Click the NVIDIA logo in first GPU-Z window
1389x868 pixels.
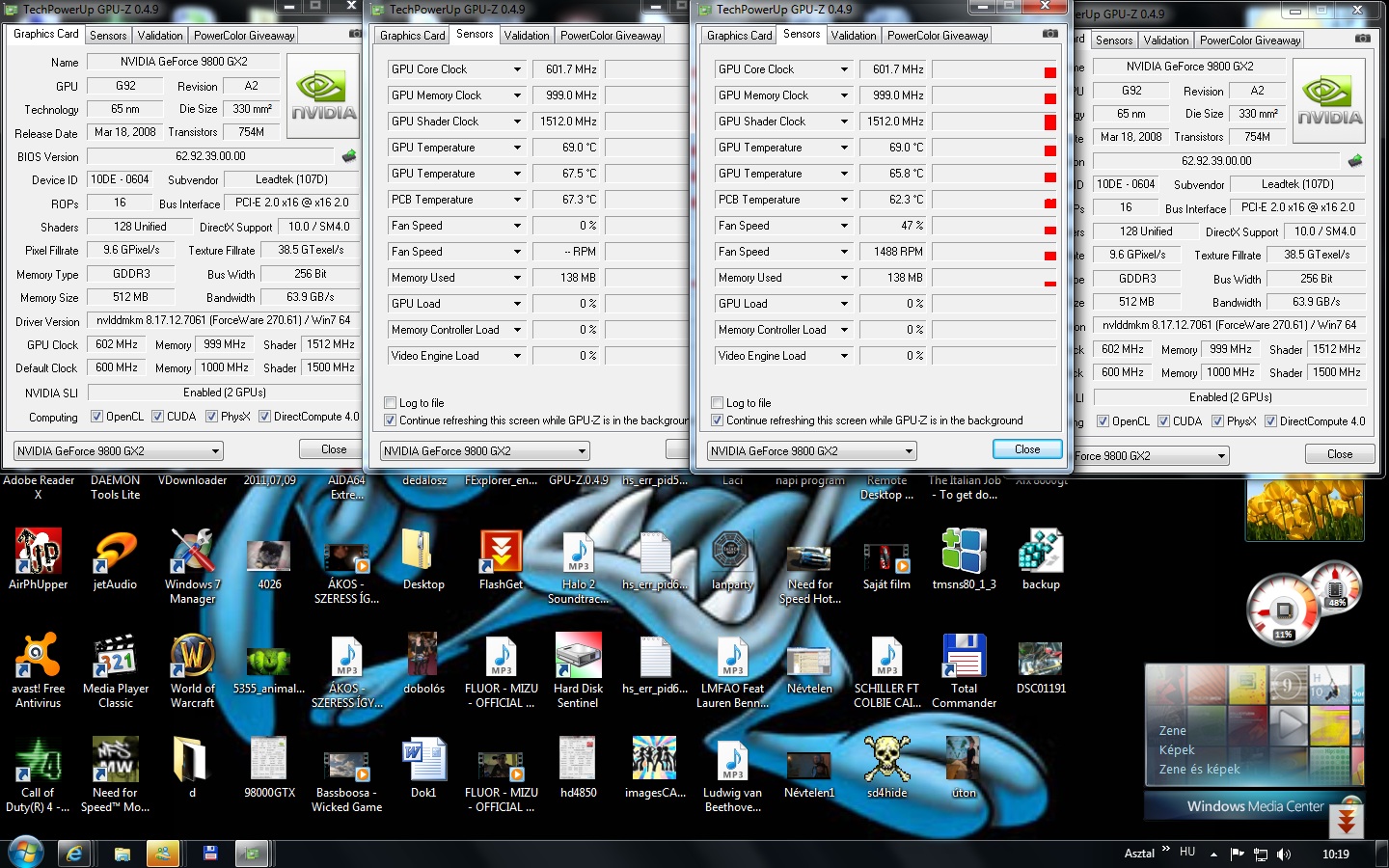point(323,95)
